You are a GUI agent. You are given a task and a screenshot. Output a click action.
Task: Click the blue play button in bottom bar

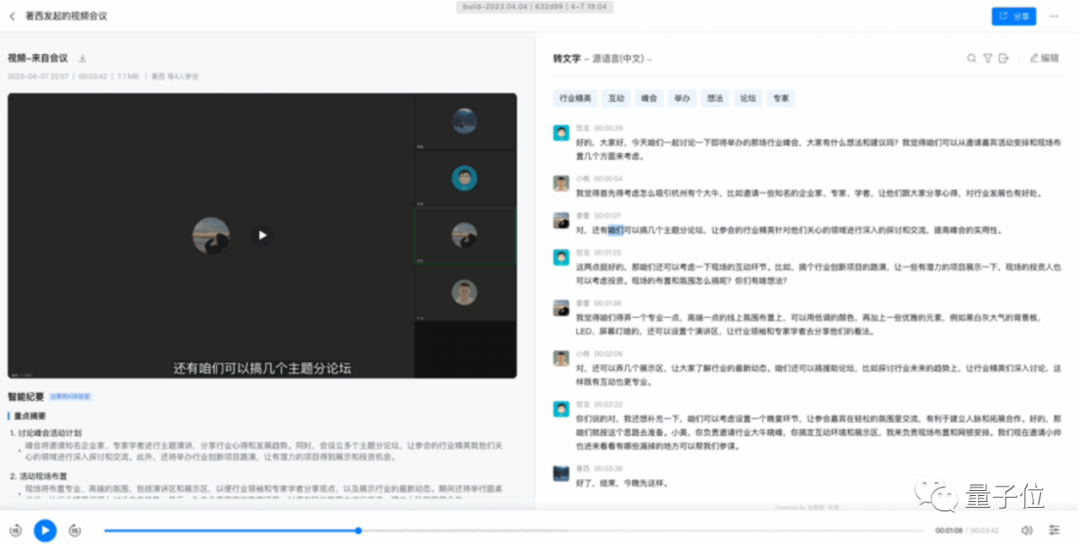click(45, 530)
